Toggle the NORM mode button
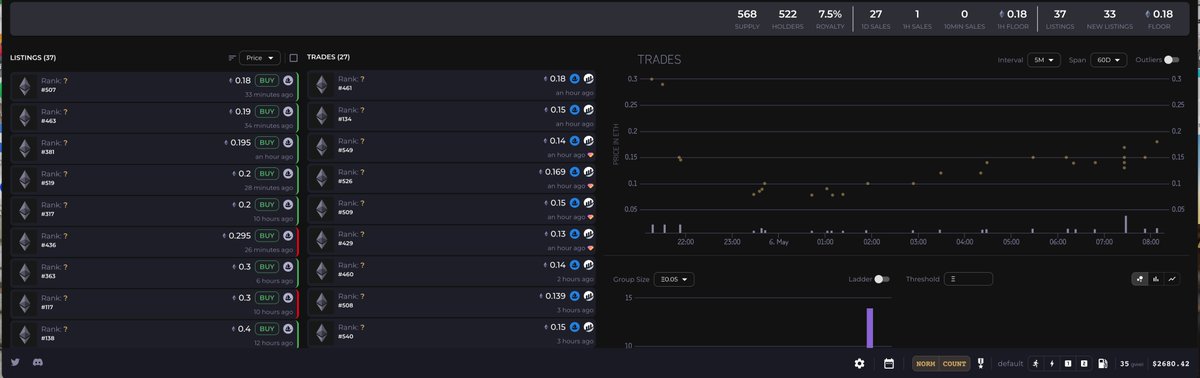 click(x=926, y=363)
